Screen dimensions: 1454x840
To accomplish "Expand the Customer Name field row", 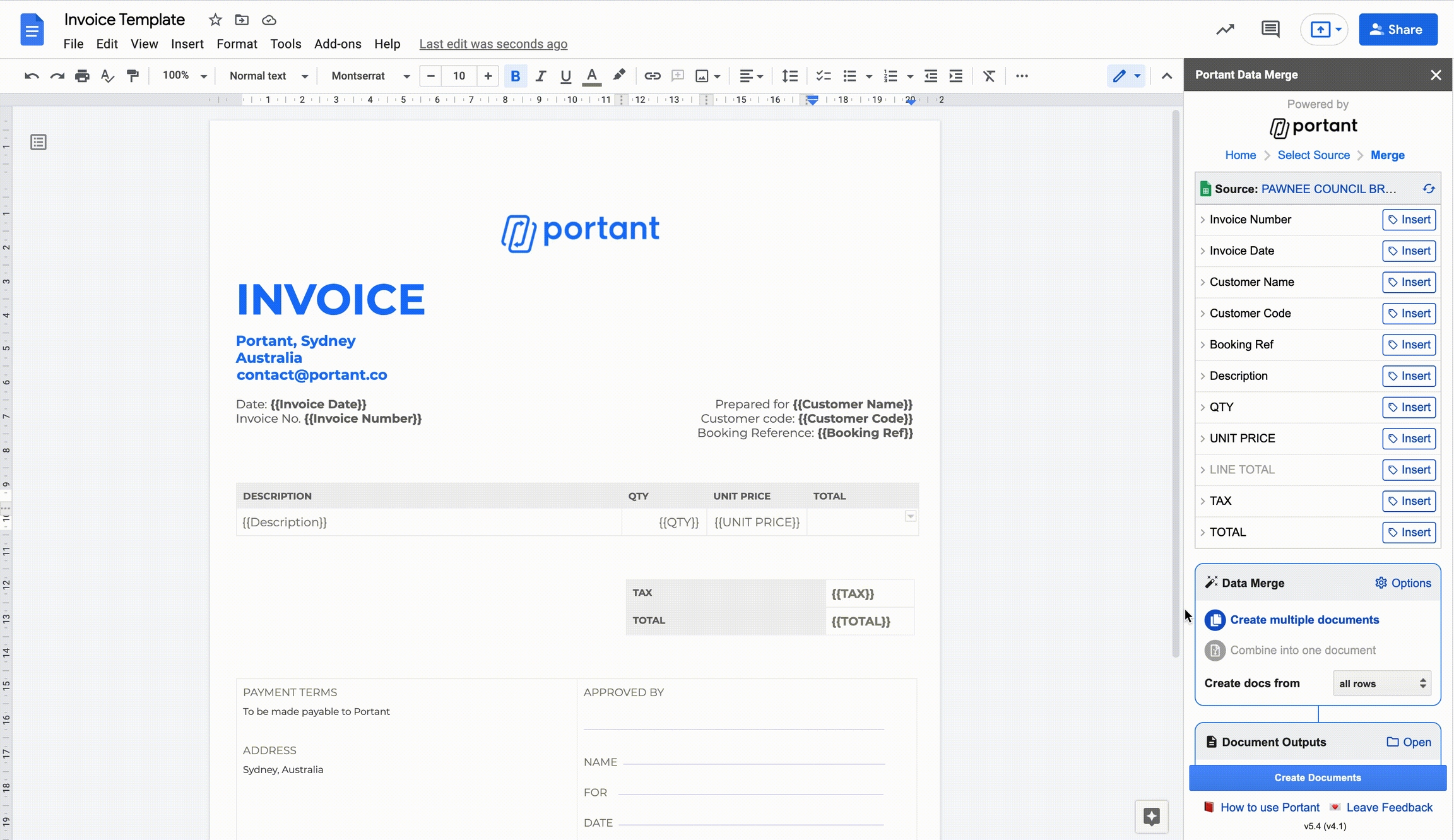I will [1203, 282].
